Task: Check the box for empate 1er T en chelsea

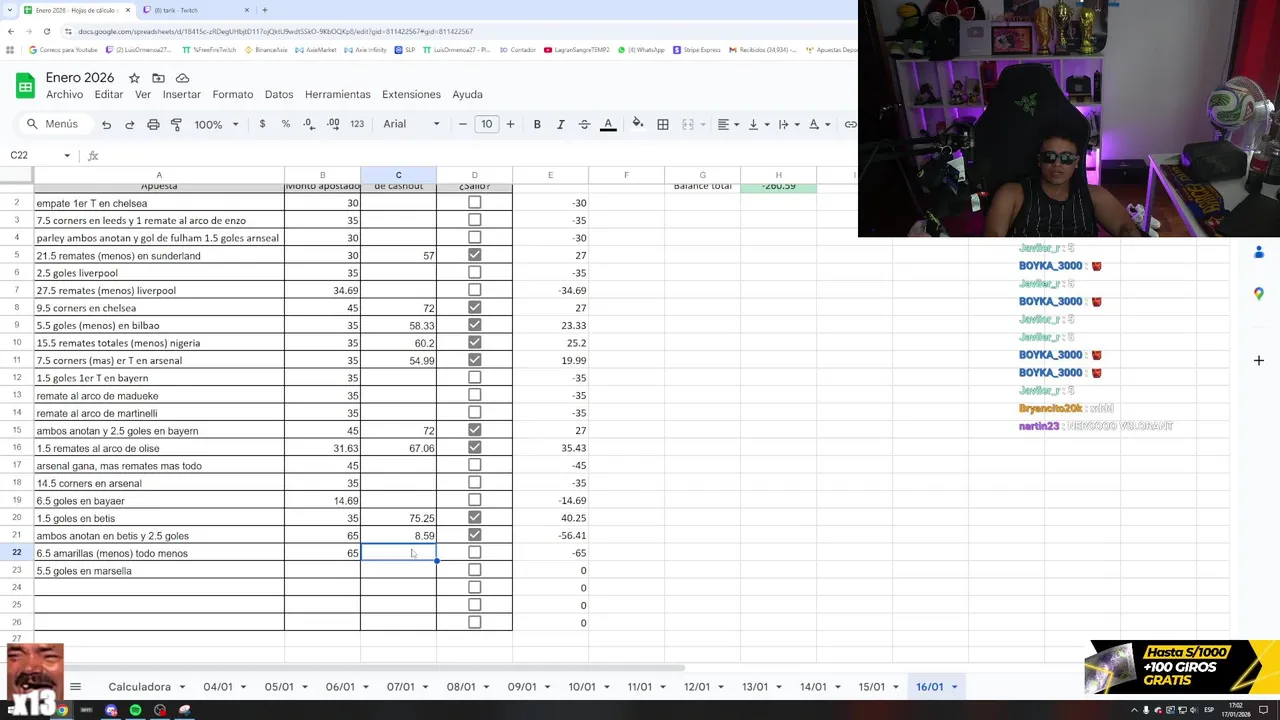Action: tap(475, 203)
